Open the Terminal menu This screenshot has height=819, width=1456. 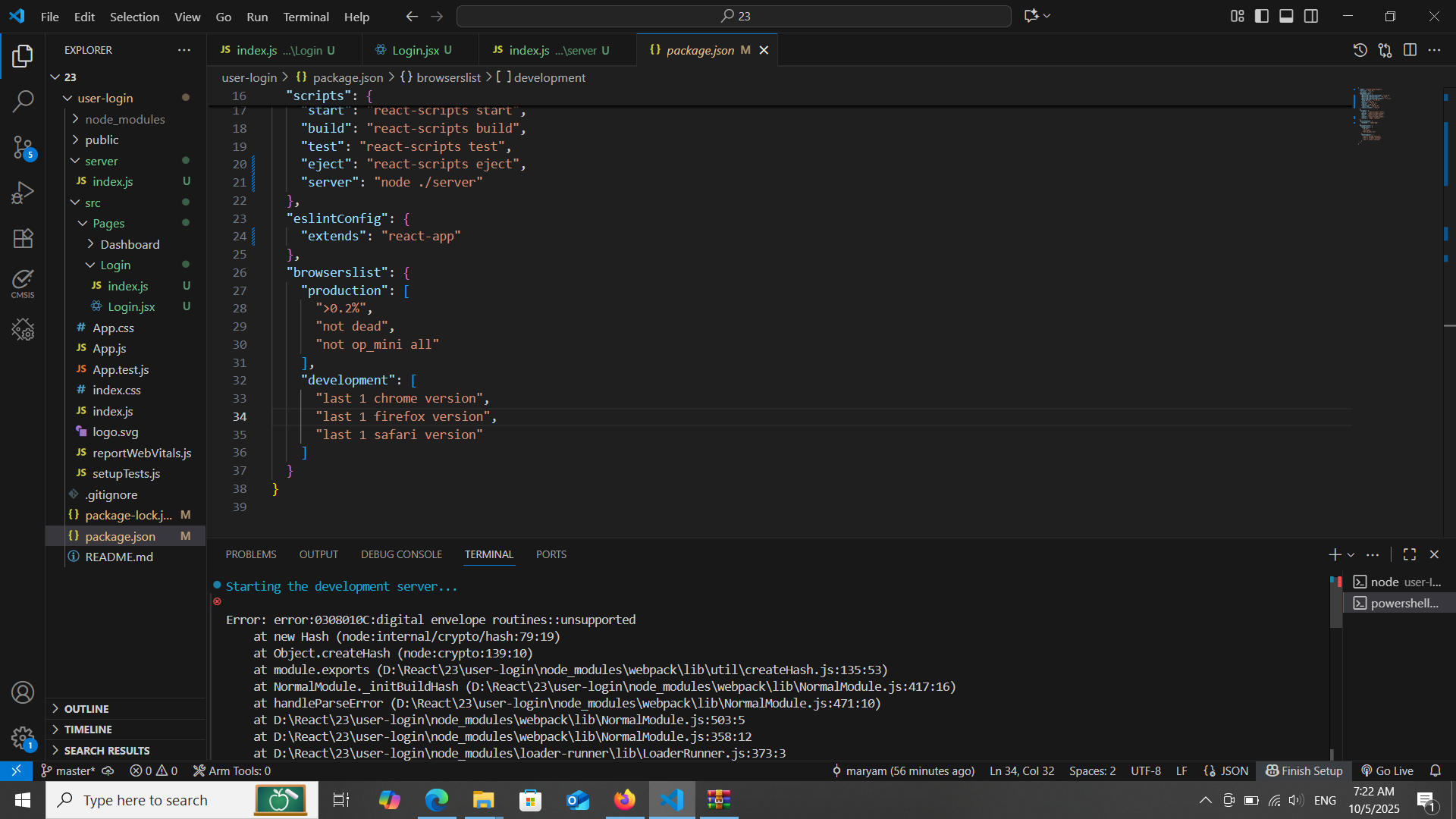click(x=306, y=17)
